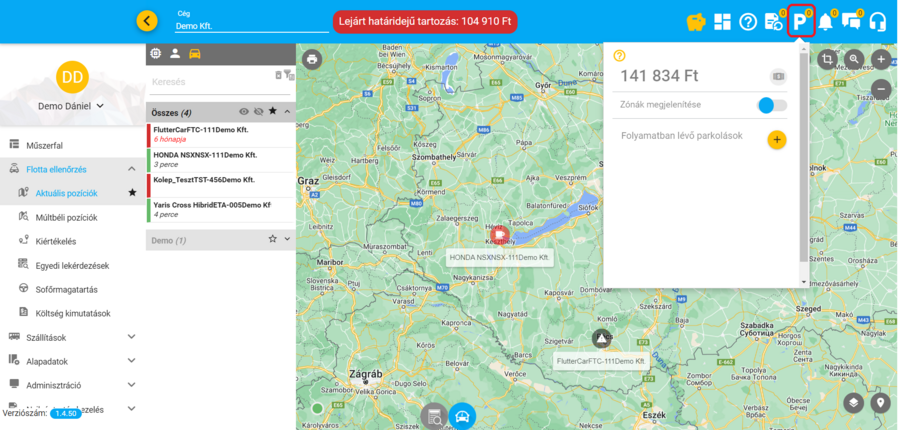
Task: Click the map crop selection tool
Action: point(827,59)
